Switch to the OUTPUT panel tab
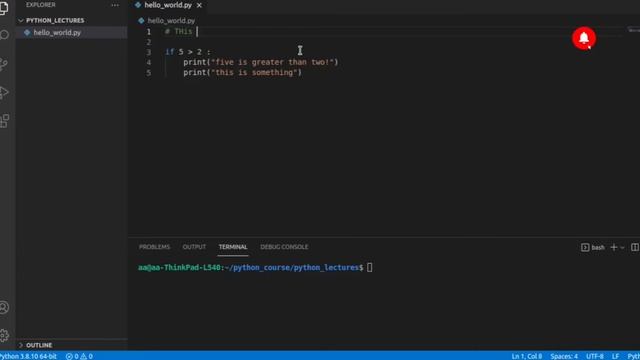 (x=194, y=247)
